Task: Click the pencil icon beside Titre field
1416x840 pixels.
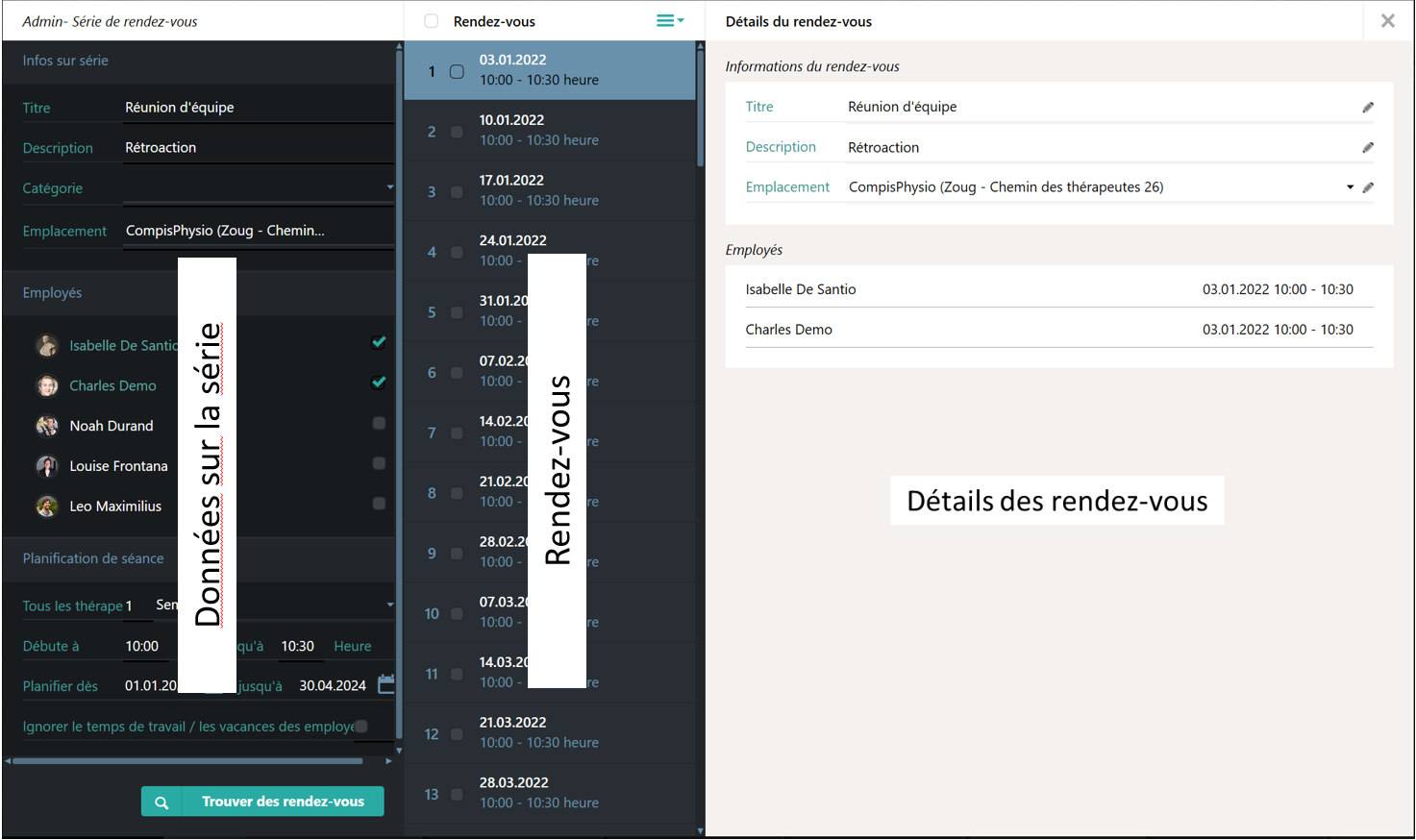Action: [1368, 108]
